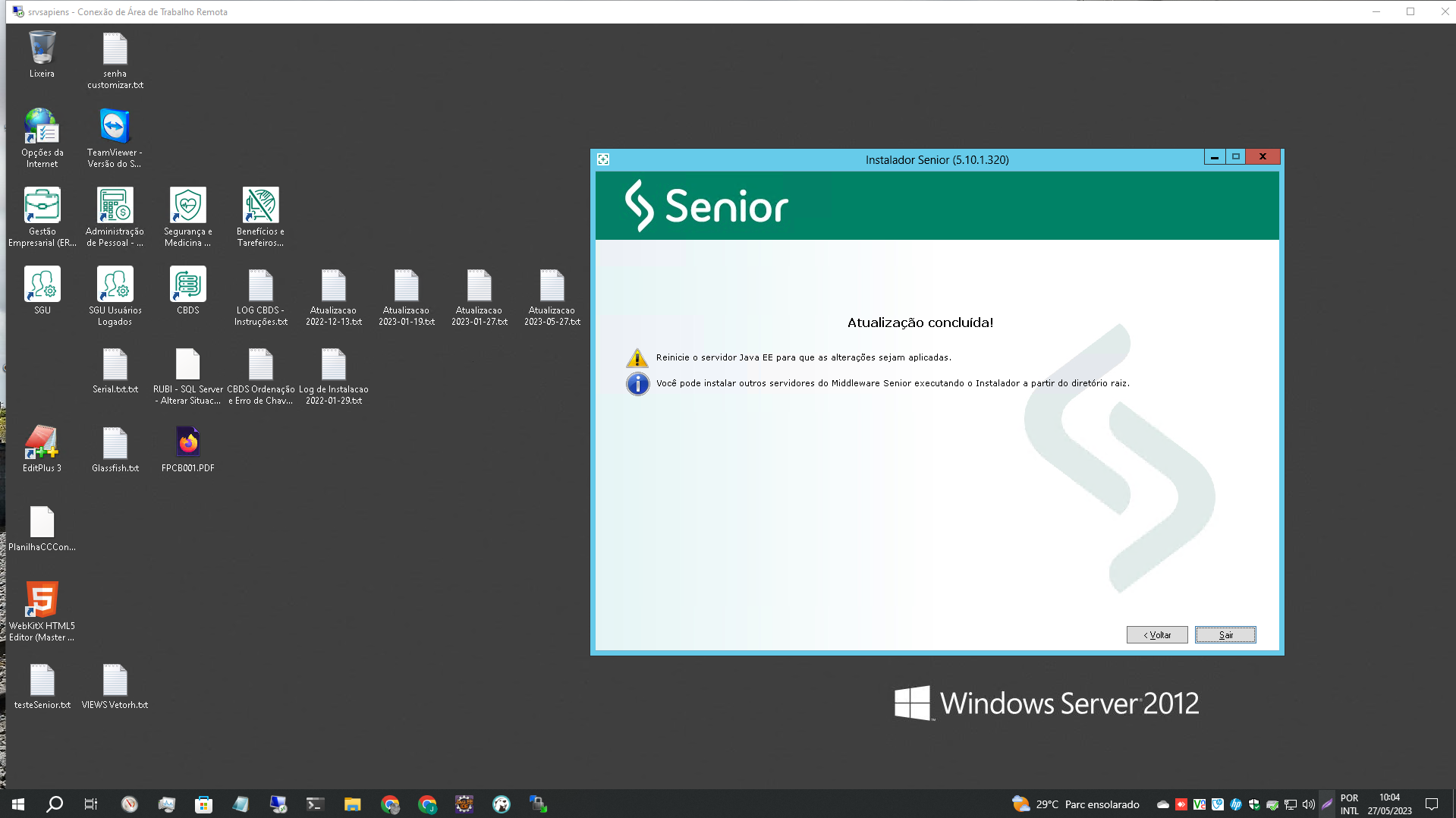Open the weather widget showing 29°C
The height and width of the screenshot is (818, 1456).
coord(1076,804)
